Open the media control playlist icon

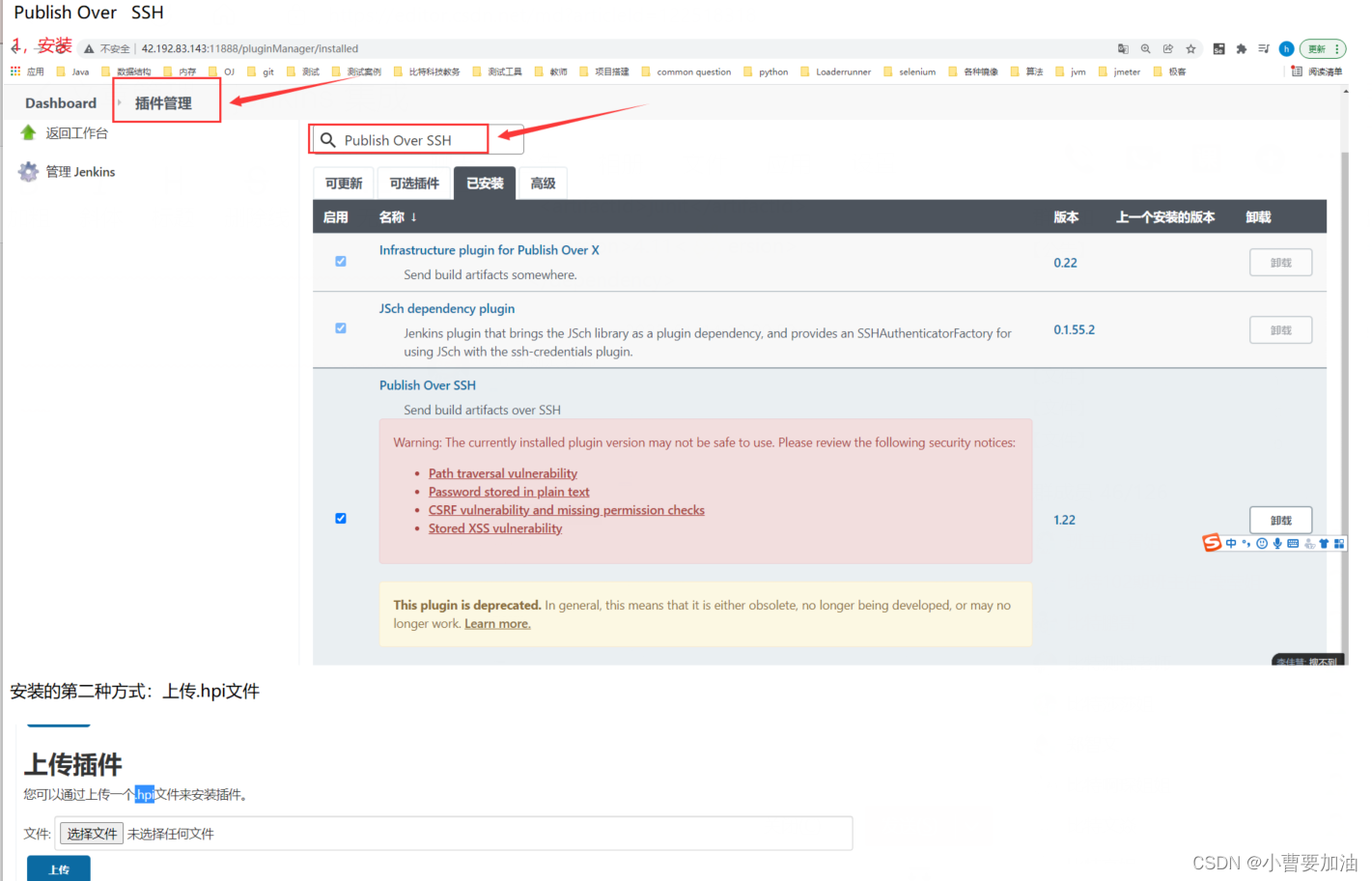(x=1264, y=48)
